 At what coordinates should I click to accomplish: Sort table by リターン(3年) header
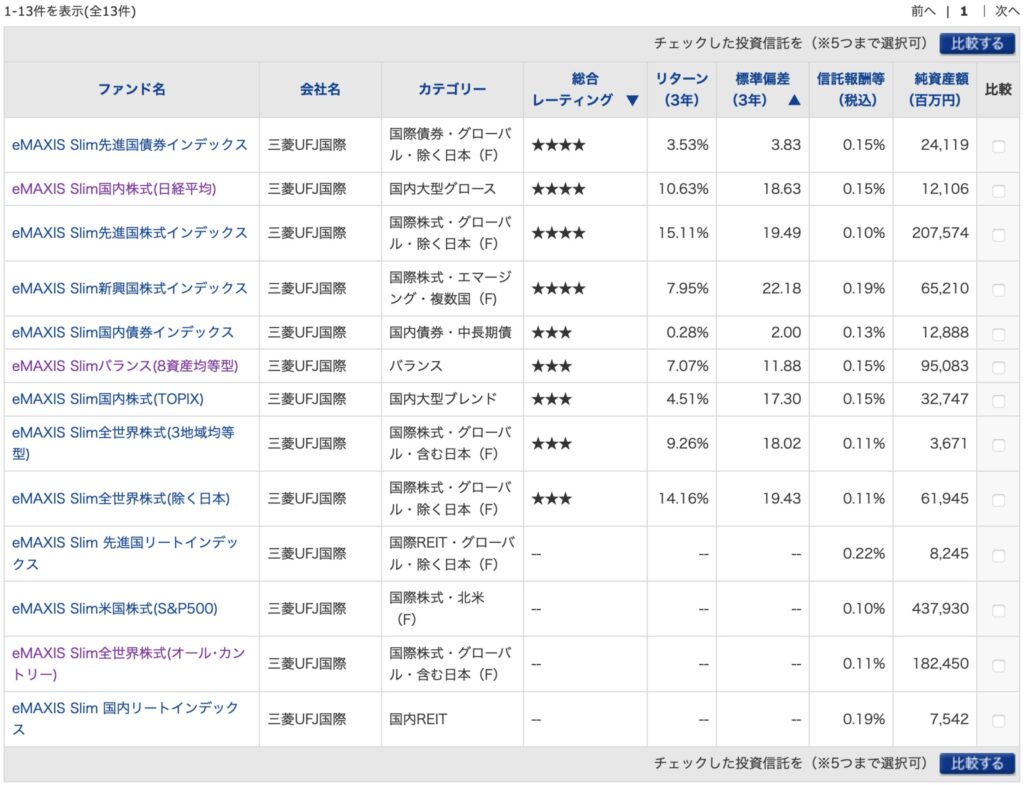pos(681,89)
